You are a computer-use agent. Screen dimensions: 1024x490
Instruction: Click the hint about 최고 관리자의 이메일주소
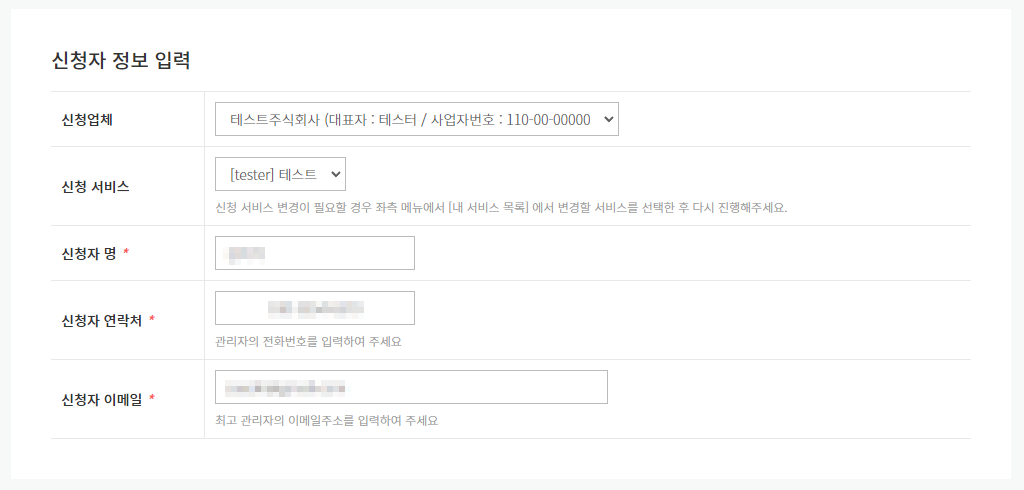(x=327, y=420)
